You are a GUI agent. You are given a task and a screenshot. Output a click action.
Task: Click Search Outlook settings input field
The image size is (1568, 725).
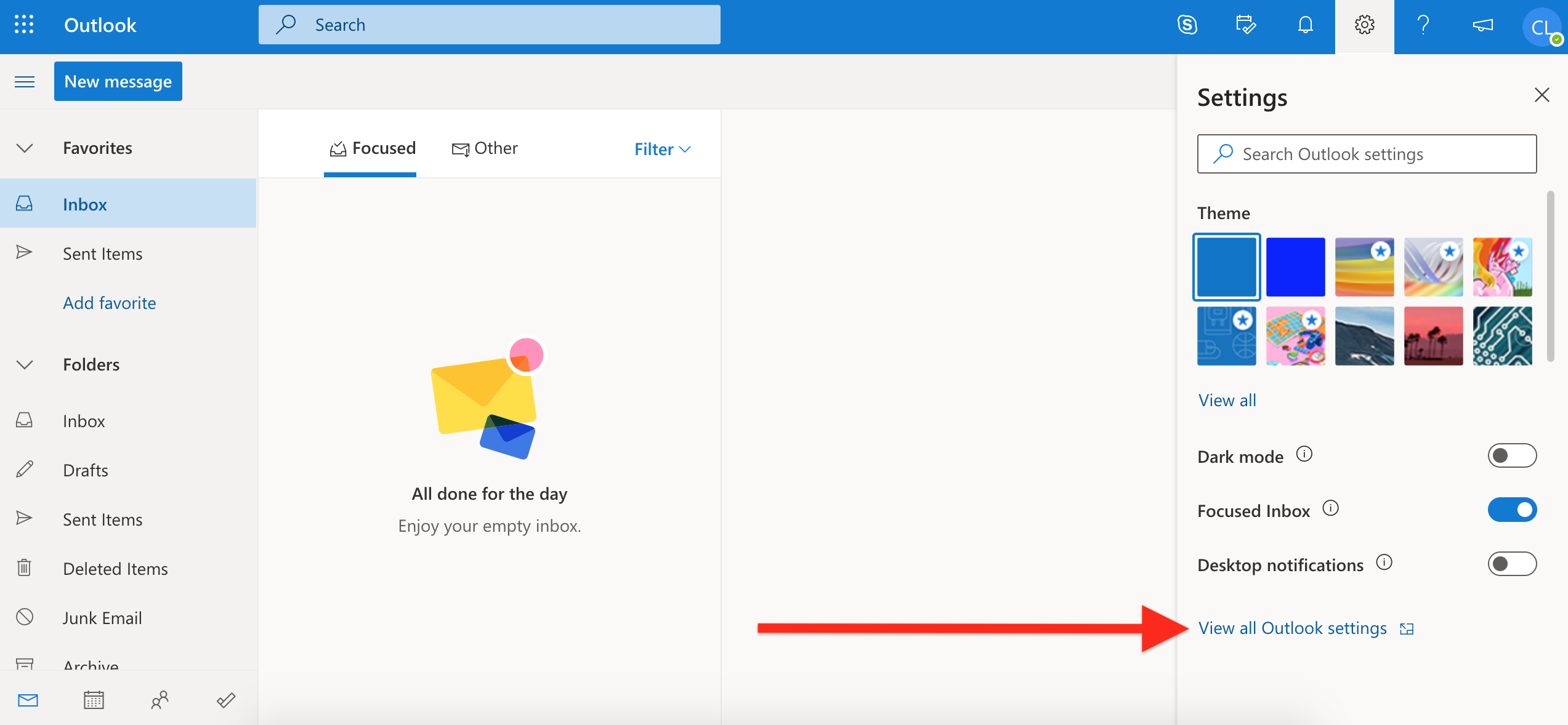(1366, 153)
